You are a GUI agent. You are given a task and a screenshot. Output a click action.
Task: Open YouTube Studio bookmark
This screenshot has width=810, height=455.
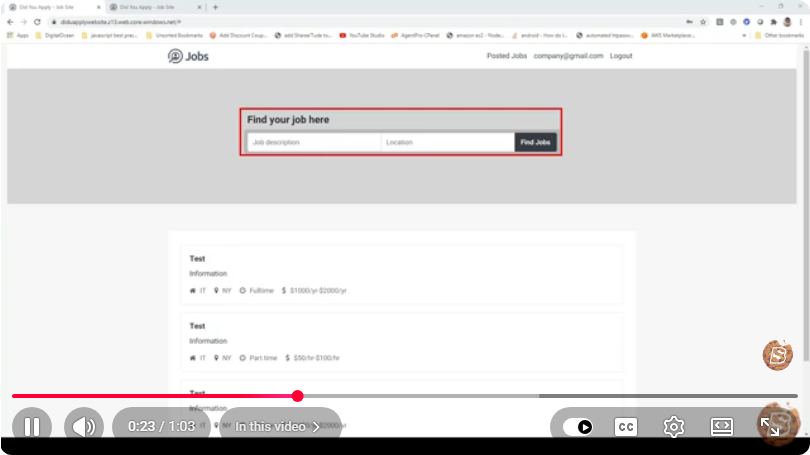point(362,36)
